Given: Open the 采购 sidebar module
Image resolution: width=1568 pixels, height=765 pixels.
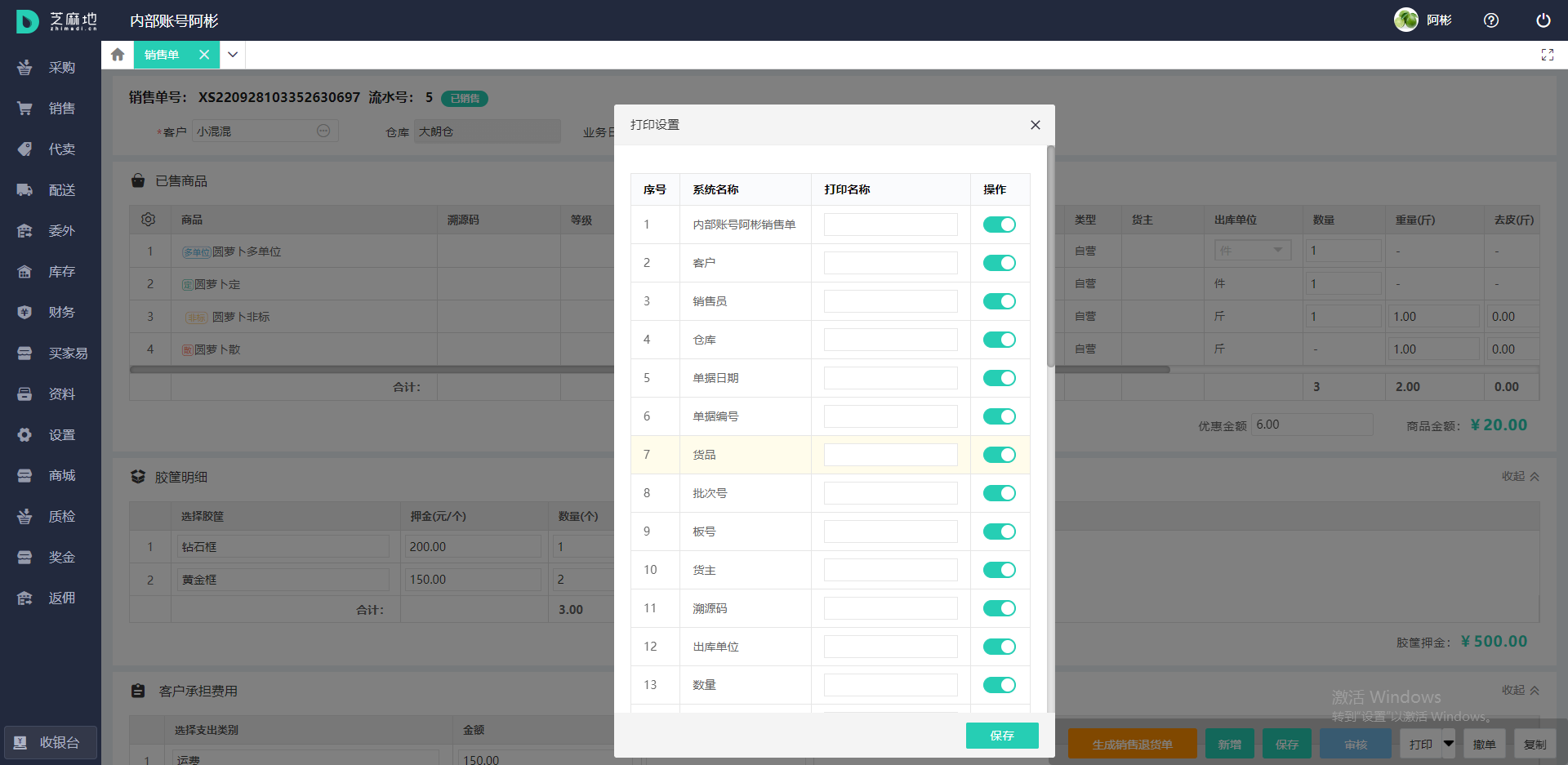Looking at the screenshot, I should 51,68.
